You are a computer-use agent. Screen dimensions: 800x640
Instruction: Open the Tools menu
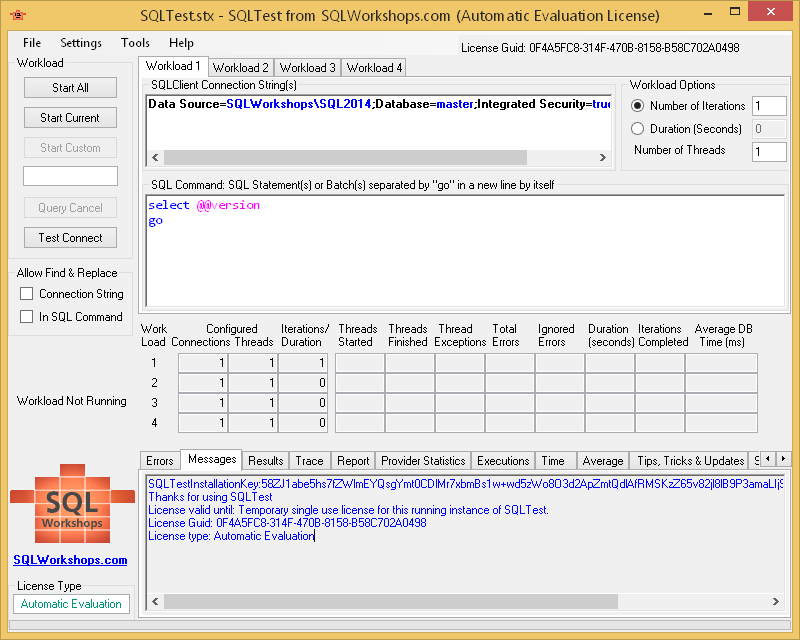(135, 43)
